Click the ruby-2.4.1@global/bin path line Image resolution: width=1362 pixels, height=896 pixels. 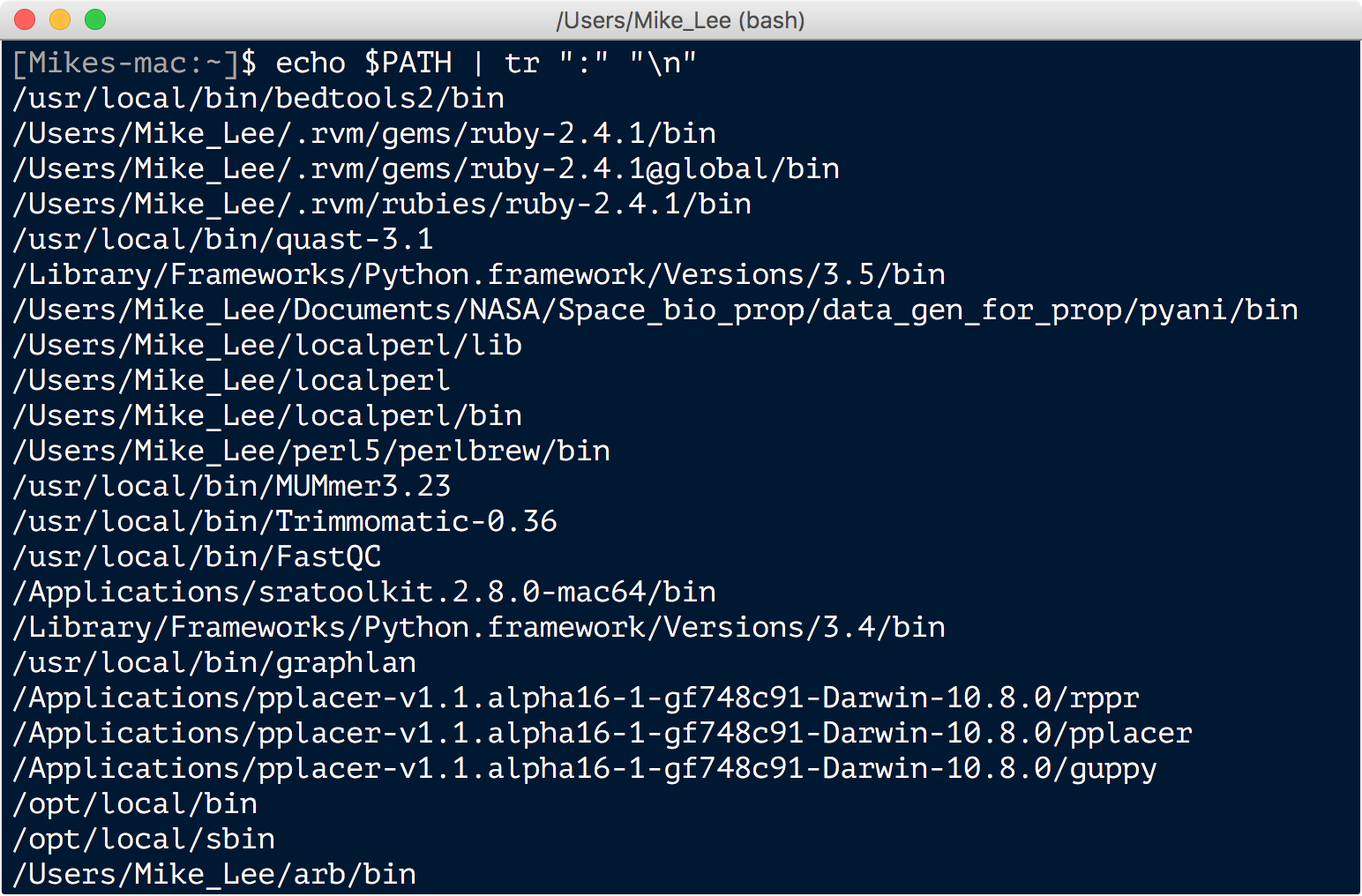coord(426,169)
